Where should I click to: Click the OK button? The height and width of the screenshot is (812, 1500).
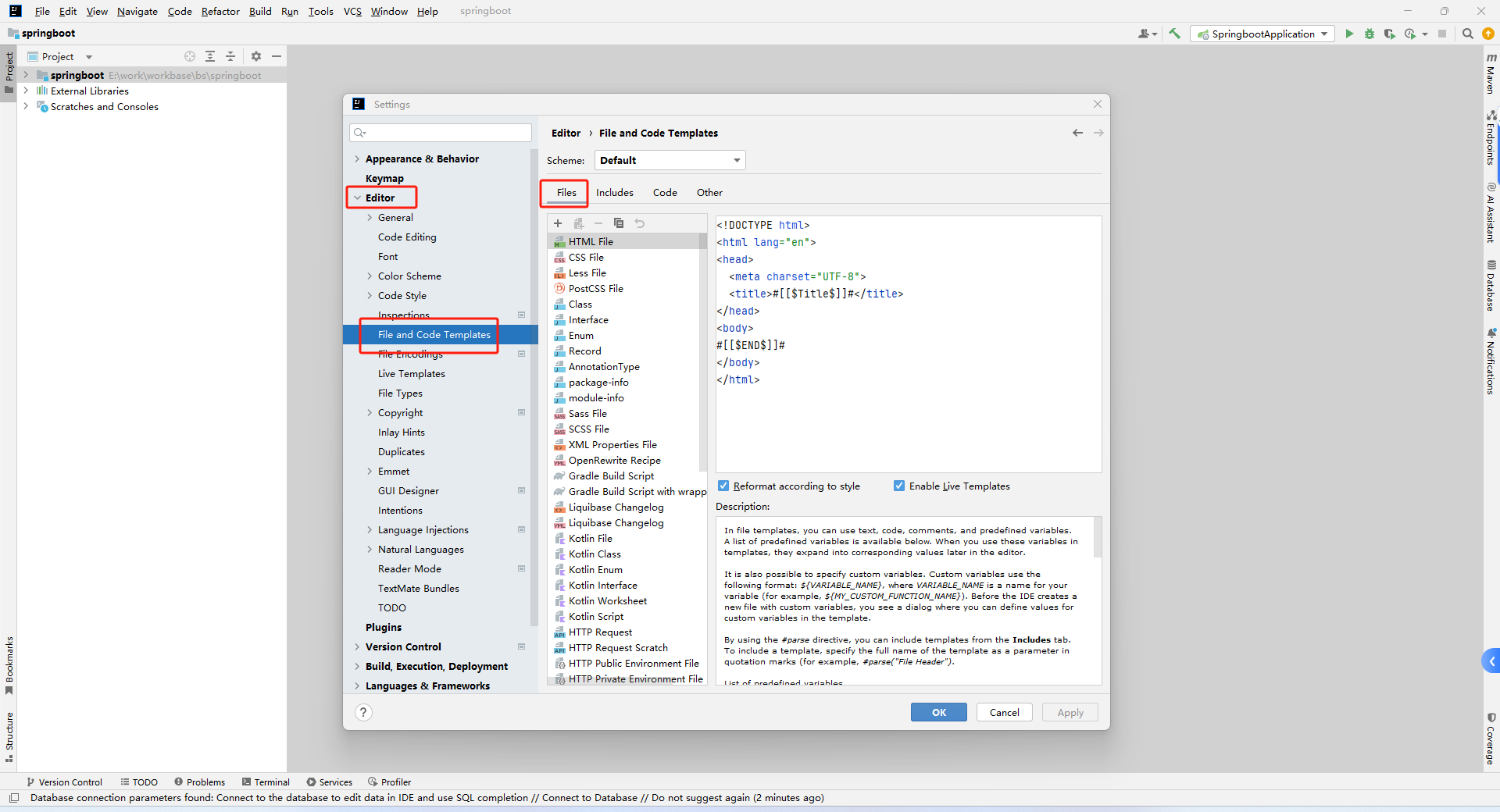[x=939, y=712]
